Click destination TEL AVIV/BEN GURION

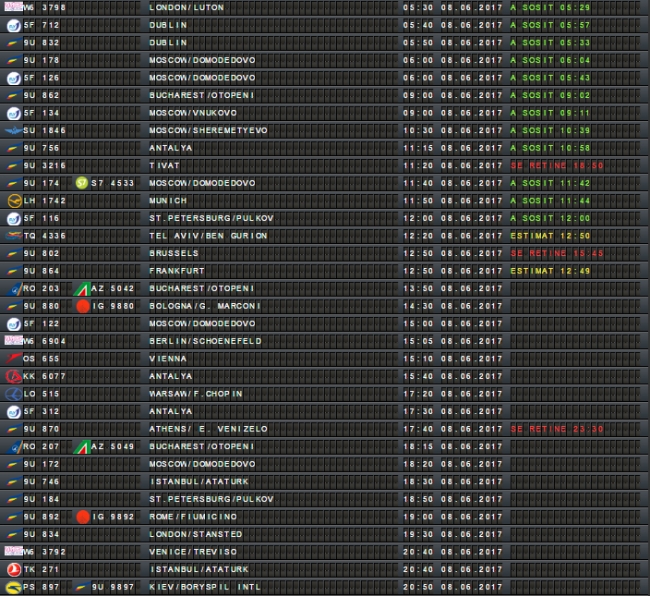[209, 236]
